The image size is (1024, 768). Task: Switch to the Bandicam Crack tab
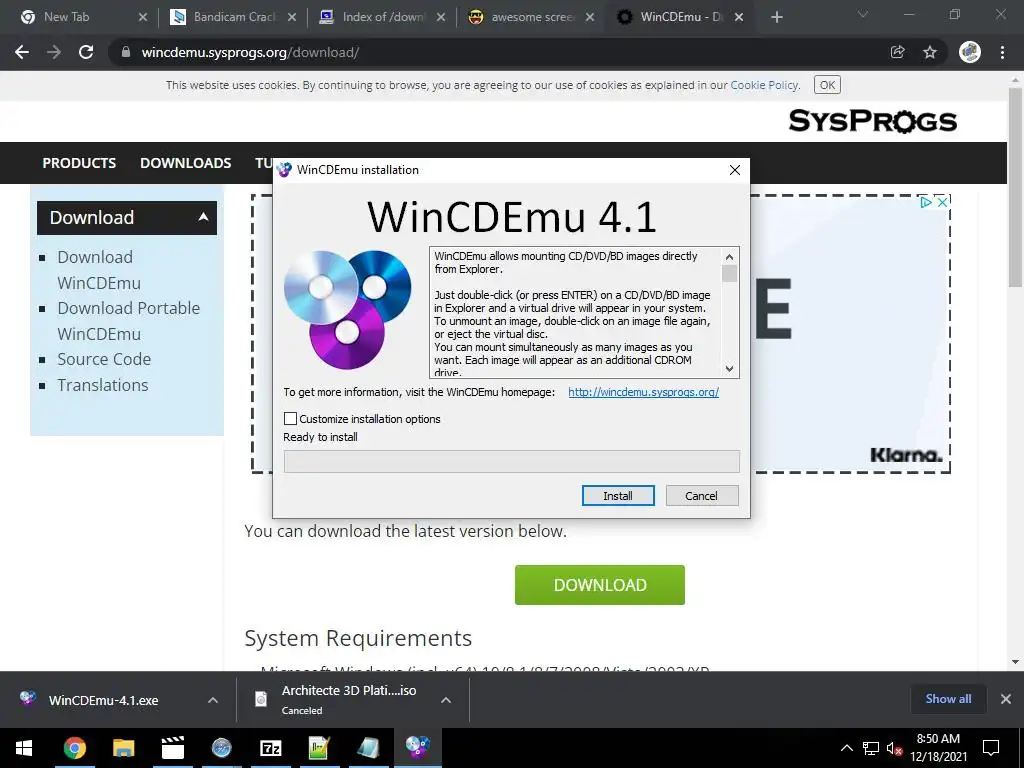tap(233, 17)
